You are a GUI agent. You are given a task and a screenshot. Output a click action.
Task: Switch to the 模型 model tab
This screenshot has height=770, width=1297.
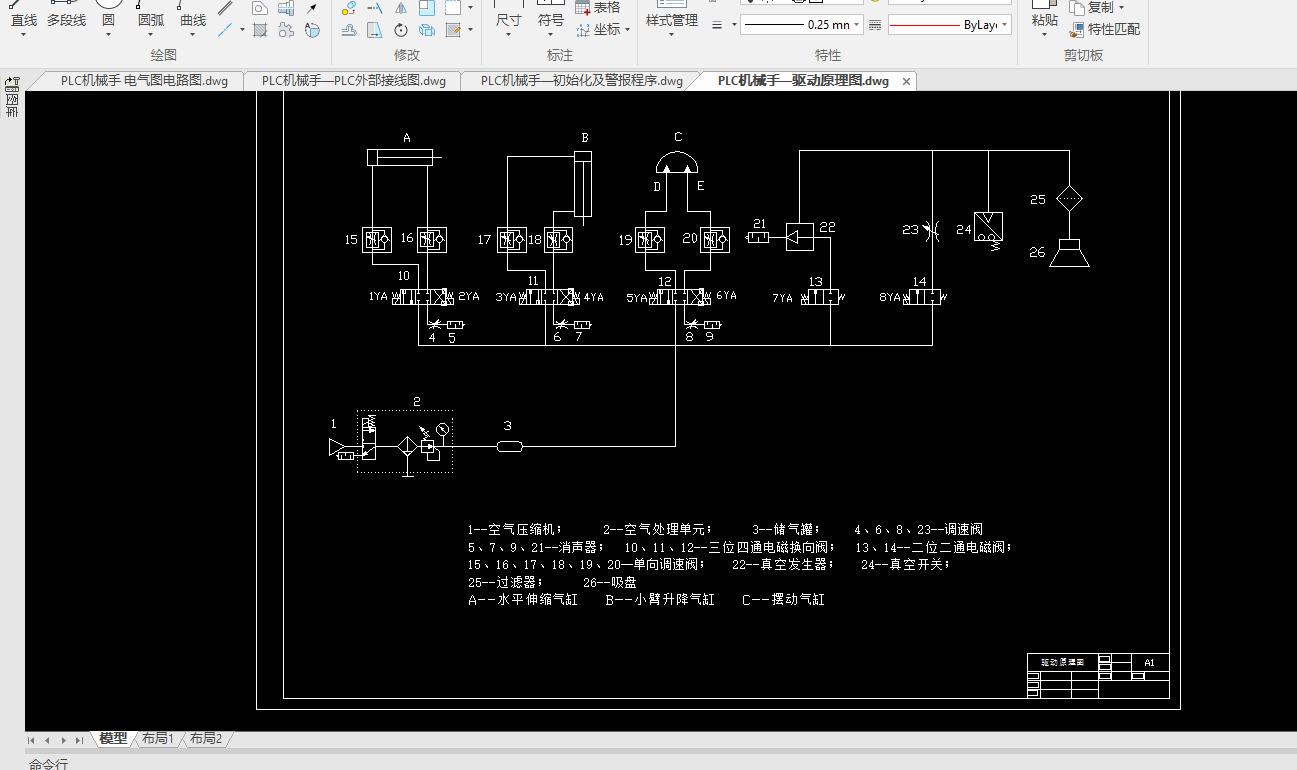tap(113, 739)
